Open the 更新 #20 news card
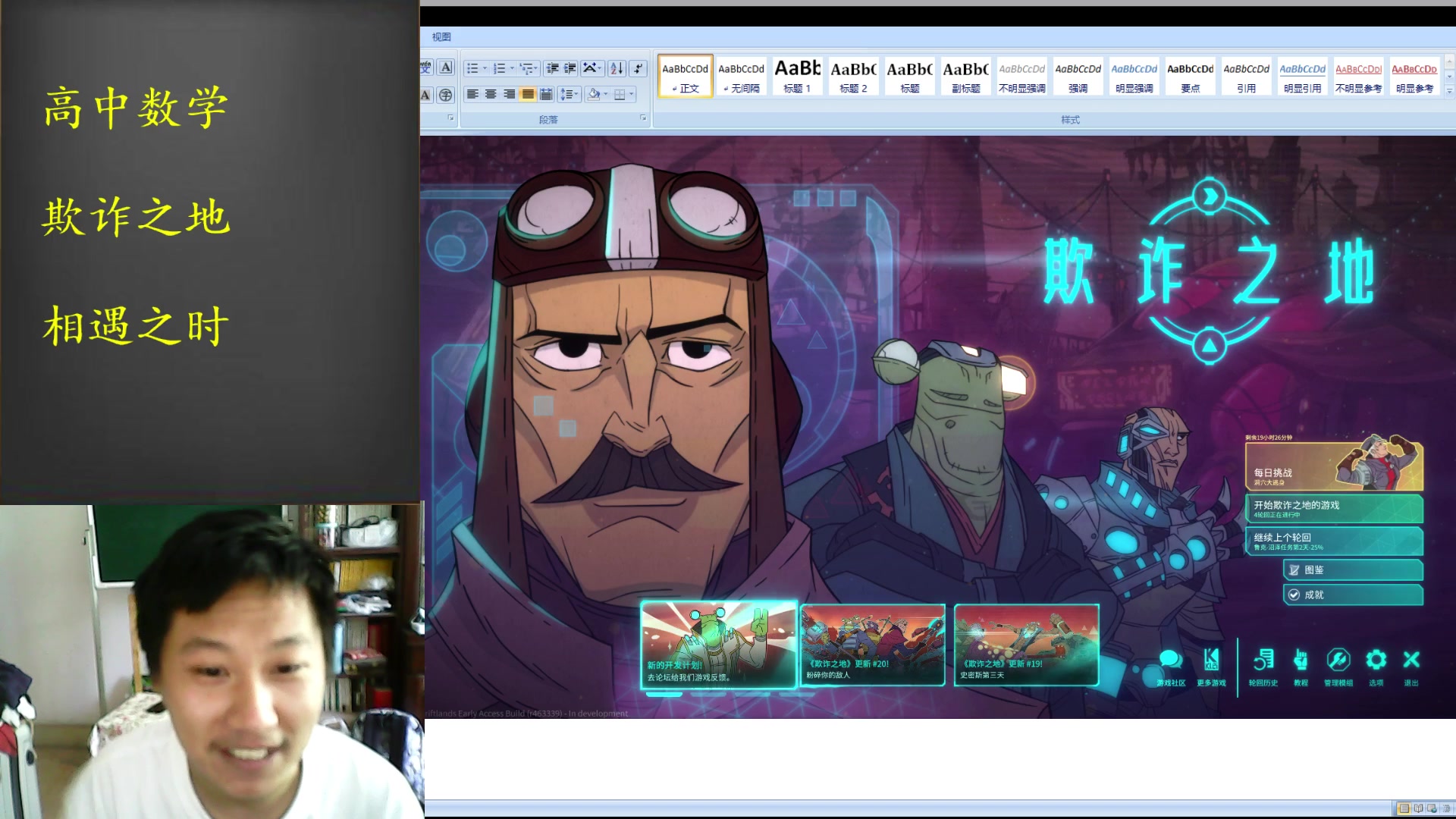This screenshot has height=819, width=1456. (x=873, y=645)
